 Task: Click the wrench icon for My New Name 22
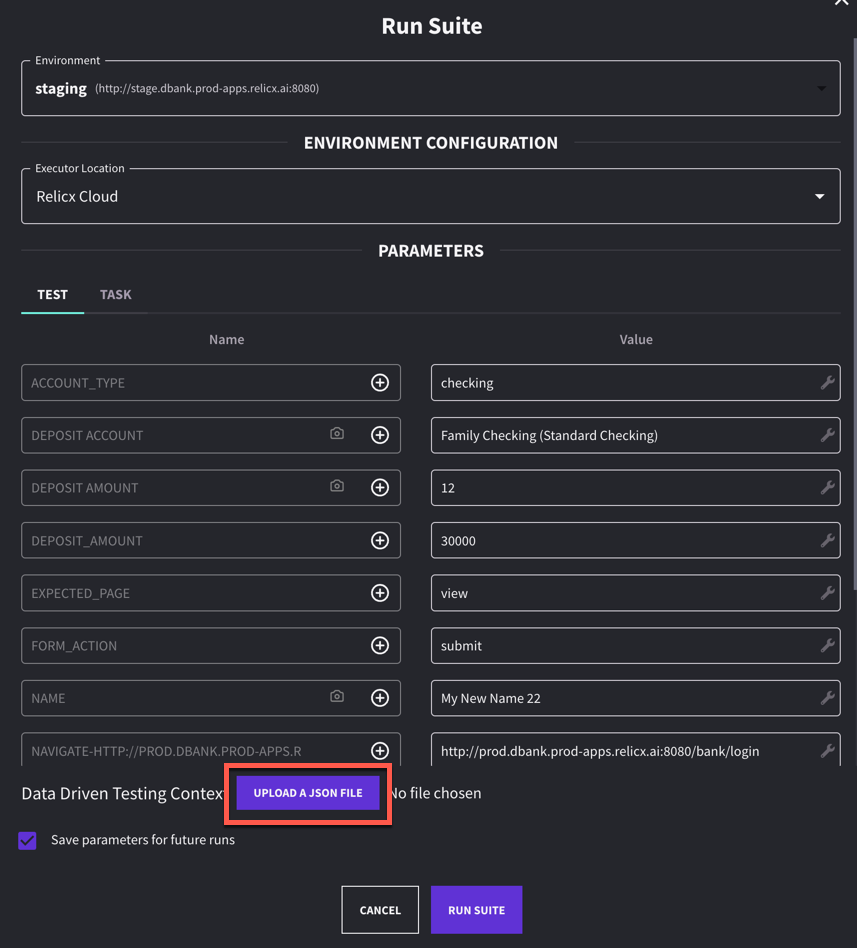point(827,697)
